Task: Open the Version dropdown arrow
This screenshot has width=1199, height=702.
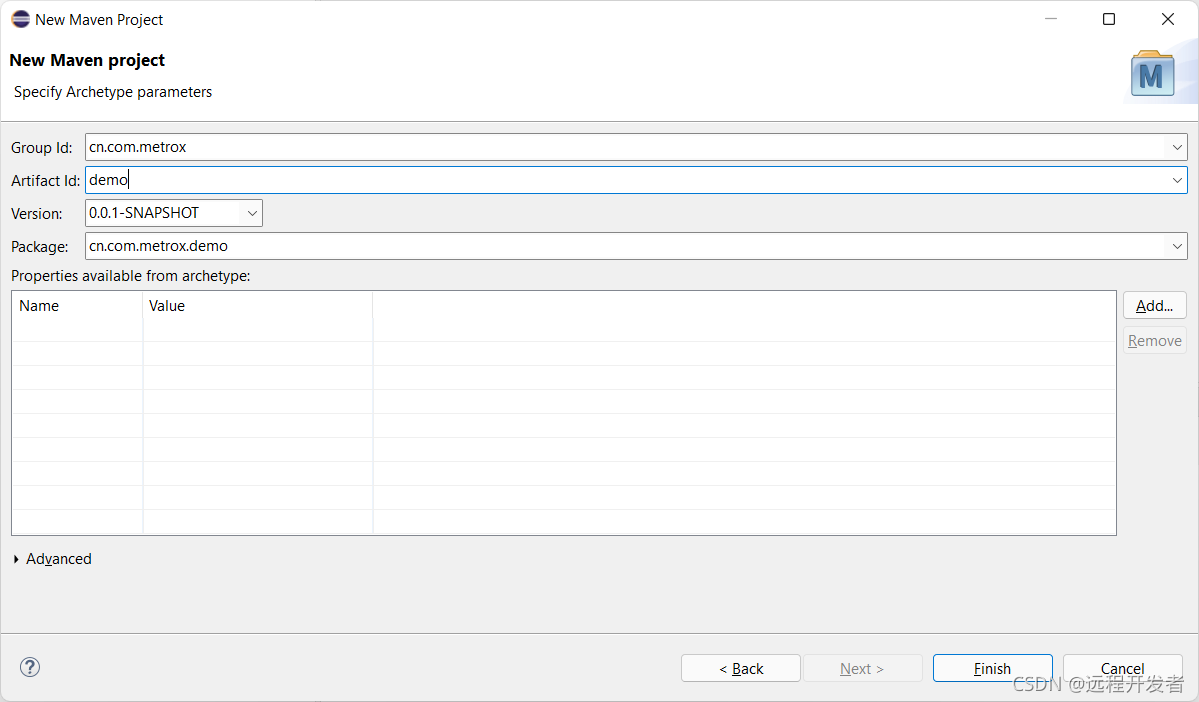Action: 252,213
